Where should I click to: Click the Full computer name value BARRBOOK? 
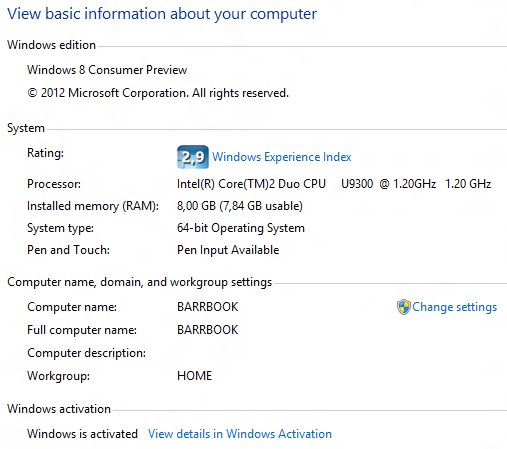point(208,330)
